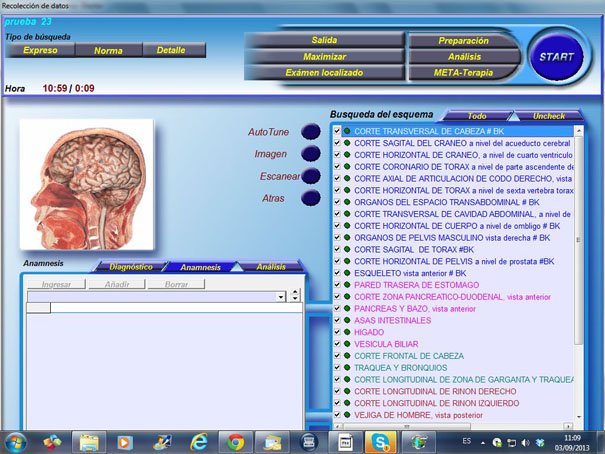Click the Imagen round button
The image size is (605, 454).
(310, 154)
